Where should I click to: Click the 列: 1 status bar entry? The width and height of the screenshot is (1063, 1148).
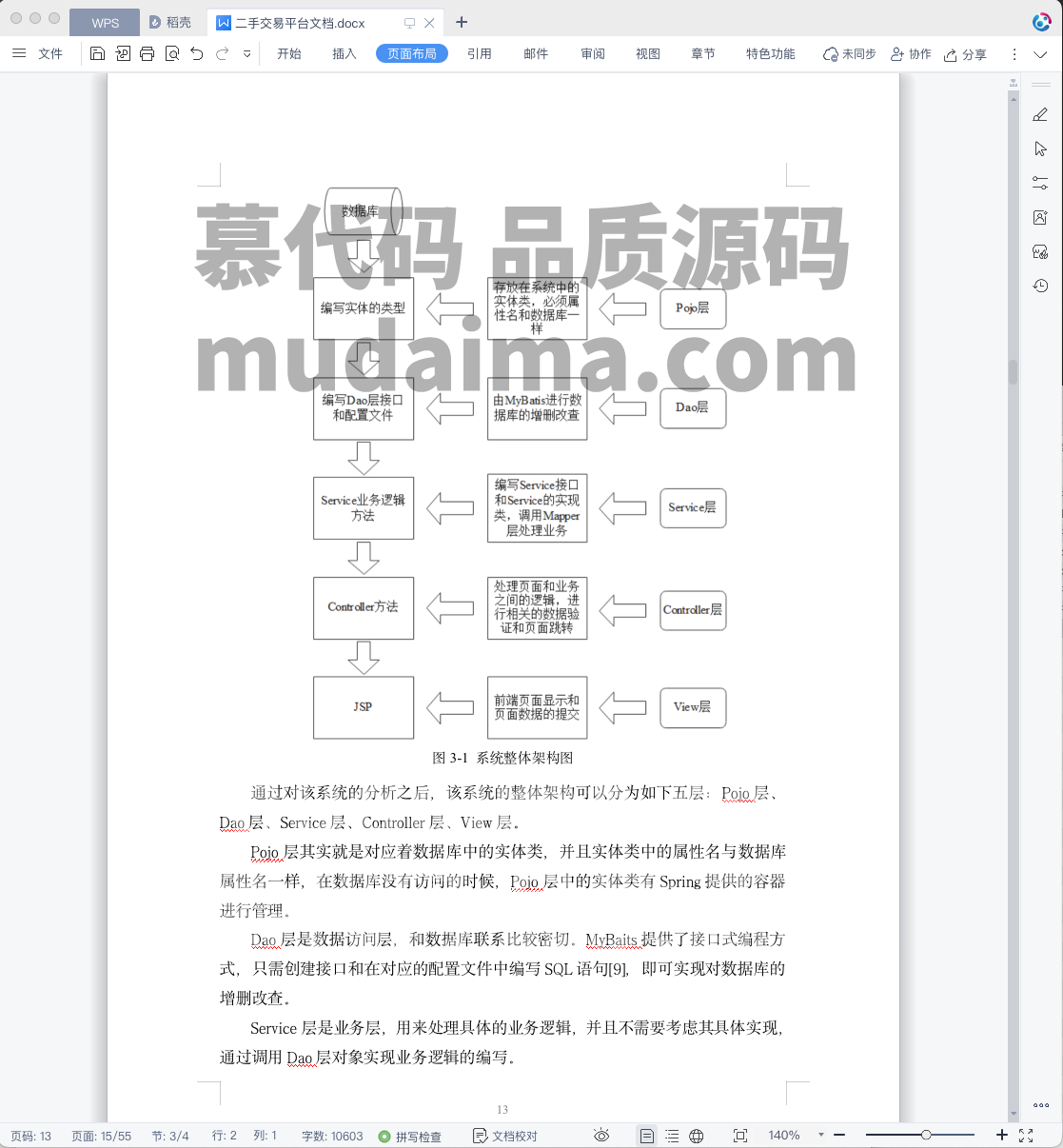(x=265, y=1136)
